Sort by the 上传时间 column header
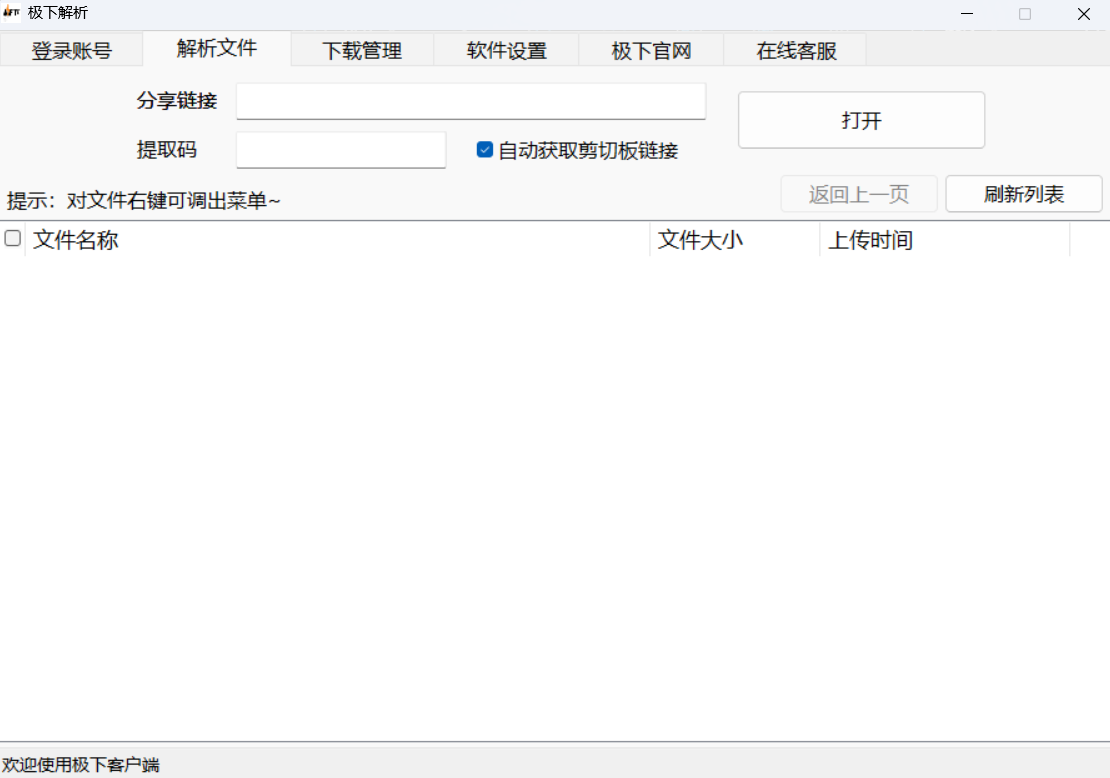 point(870,240)
